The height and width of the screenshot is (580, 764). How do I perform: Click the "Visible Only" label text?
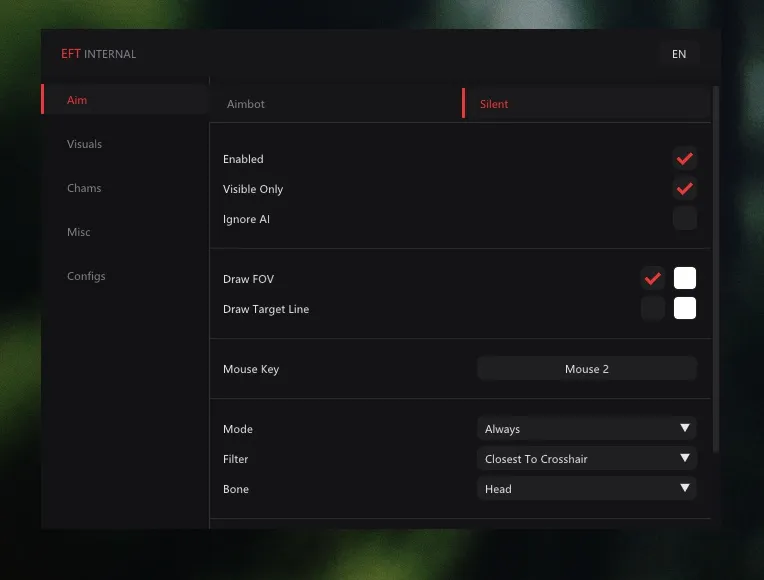(253, 189)
